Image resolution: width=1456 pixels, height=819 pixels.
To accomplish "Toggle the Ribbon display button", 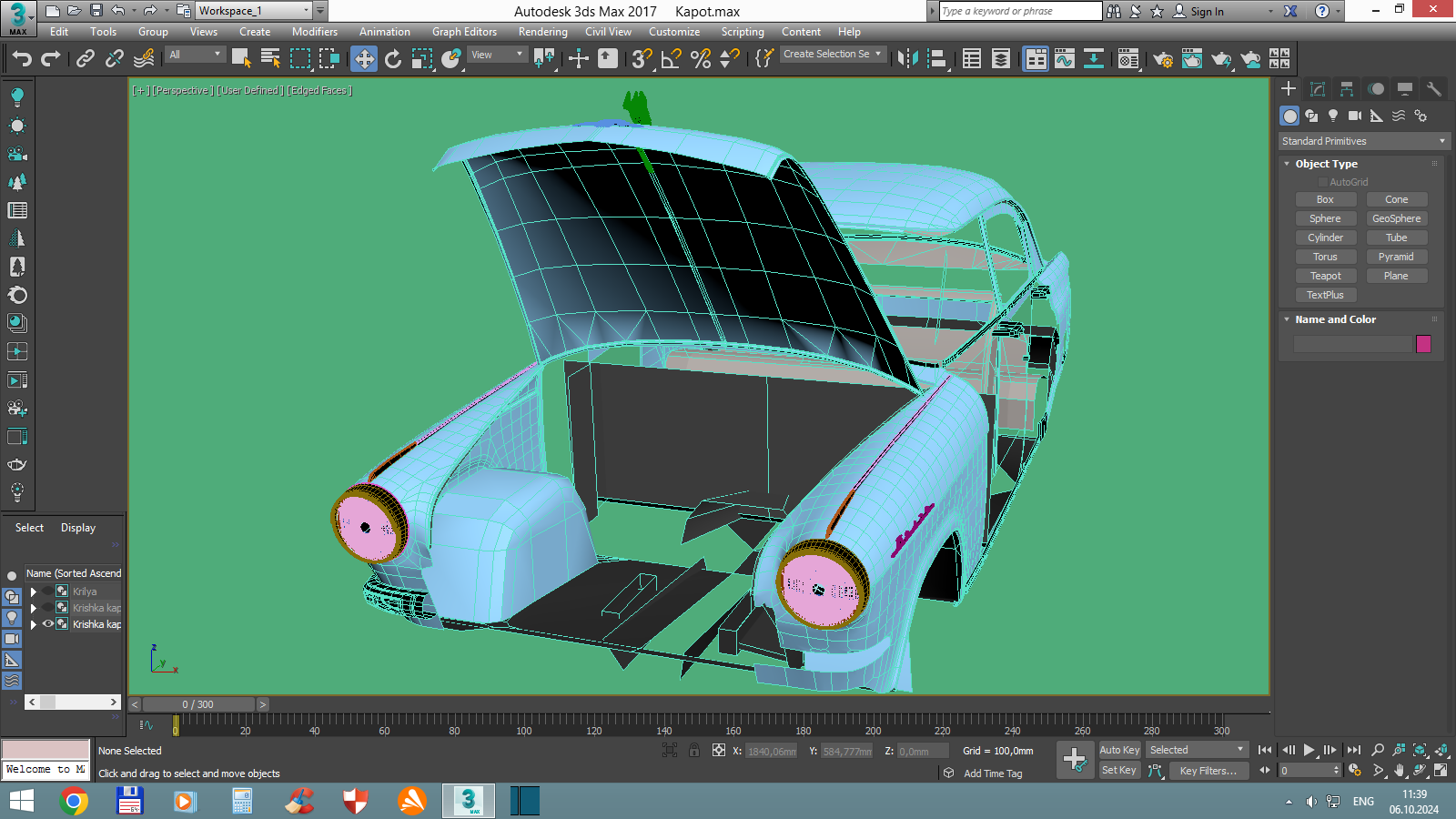I will click(1036, 59).
